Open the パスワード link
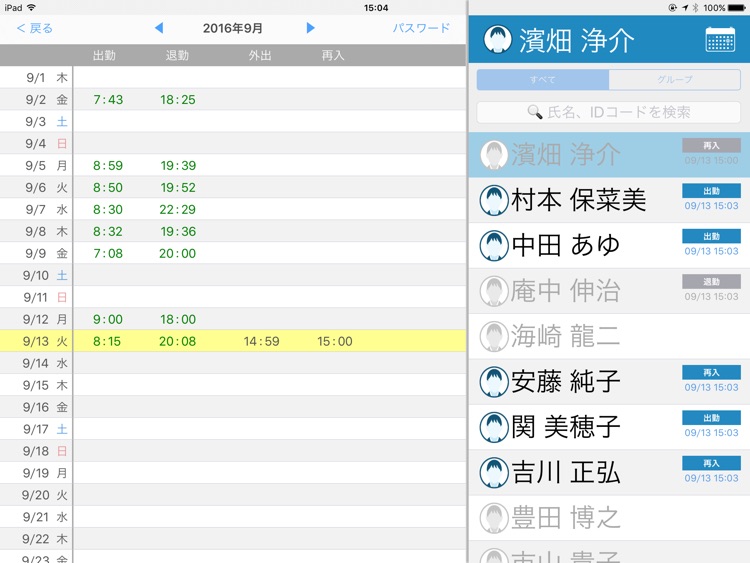 [421, 28]
